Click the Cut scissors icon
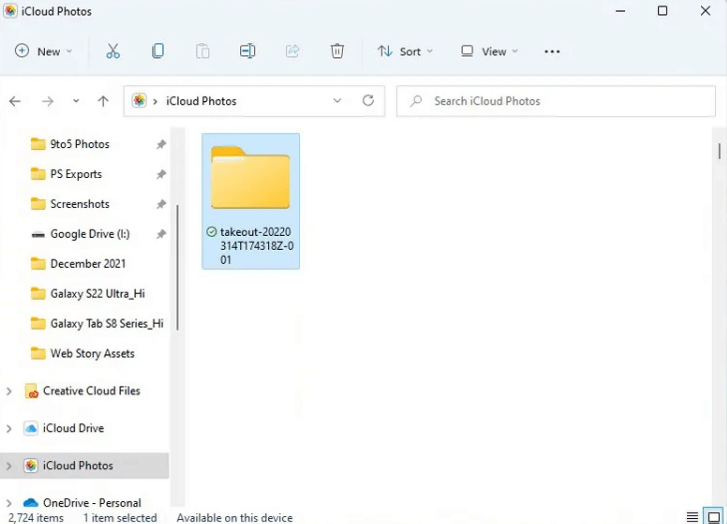727x524 pixels. coord(113,51)
